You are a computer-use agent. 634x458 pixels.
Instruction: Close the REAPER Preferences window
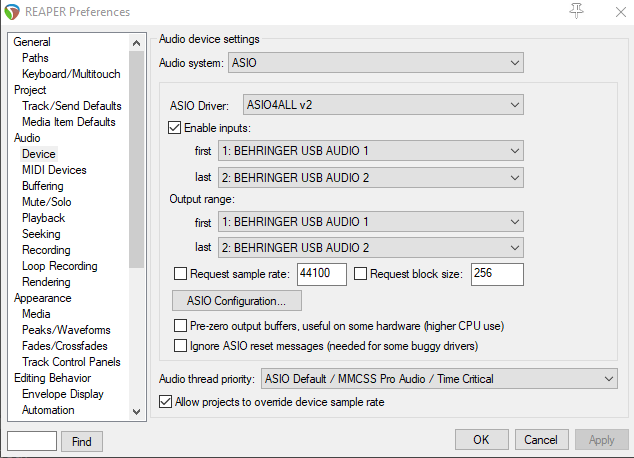tap(621, 12)
